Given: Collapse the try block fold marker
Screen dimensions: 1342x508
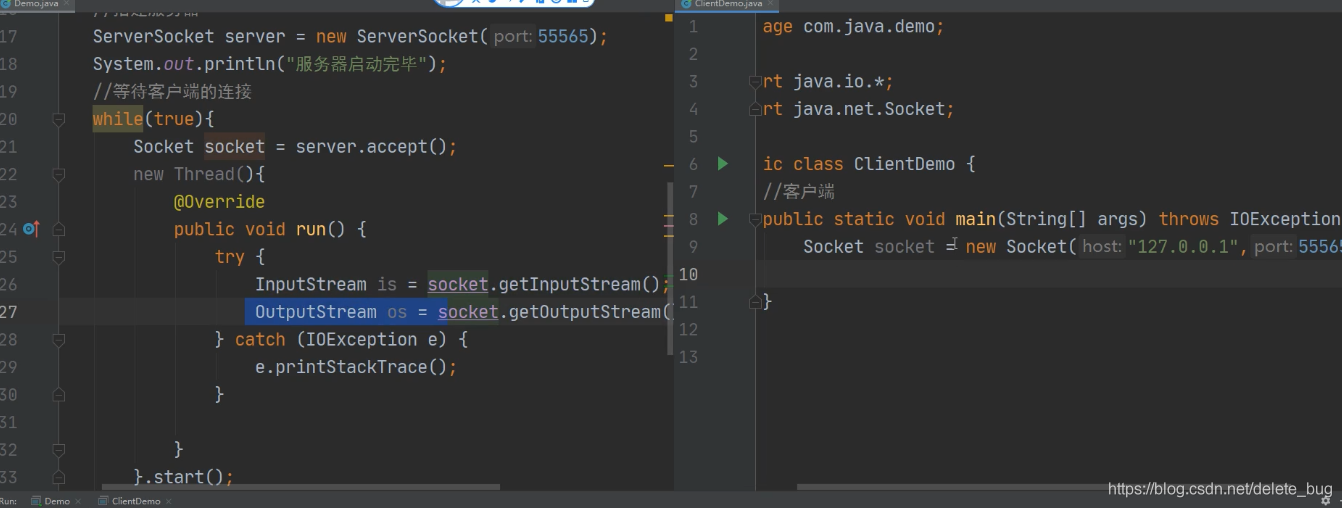Looking at the screenshot, I should coord(58,257).
